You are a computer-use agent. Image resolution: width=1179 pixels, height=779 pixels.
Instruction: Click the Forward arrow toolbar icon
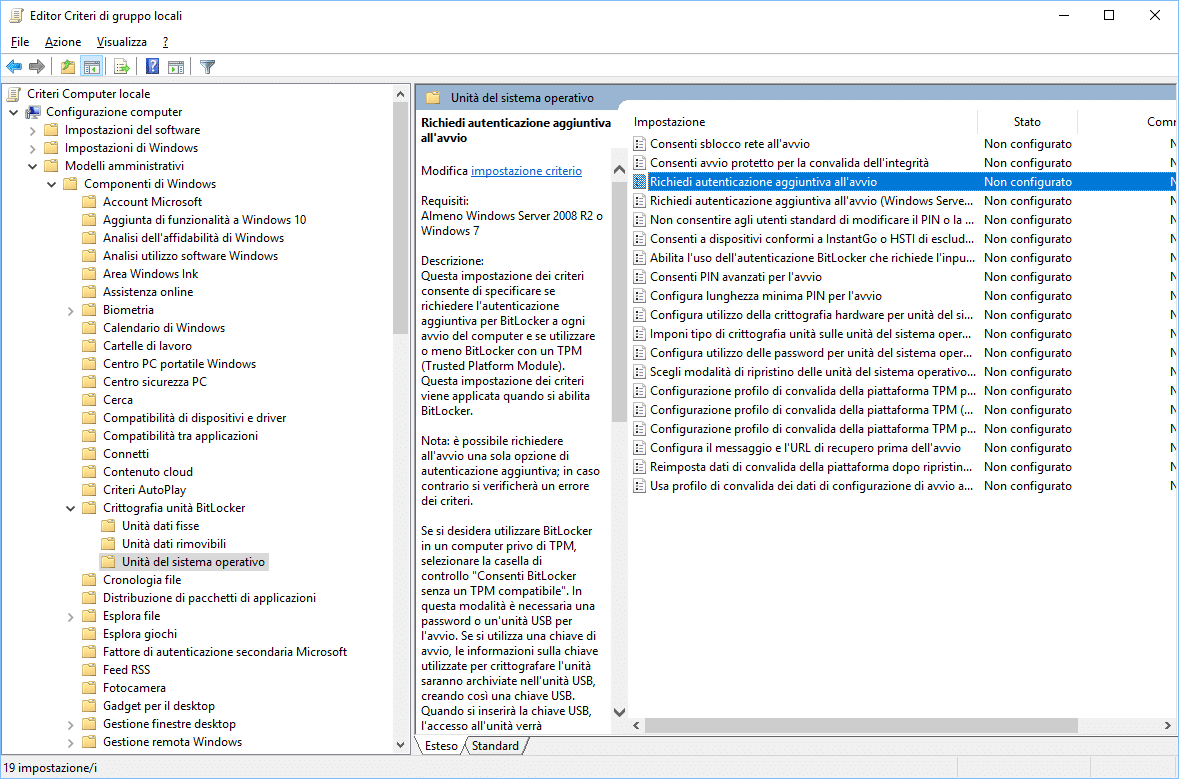tap(37, 67)
